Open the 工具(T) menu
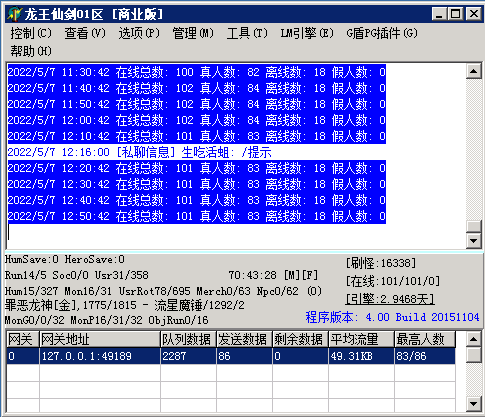Viewport: 485px width, 417px height. point(247,33)
